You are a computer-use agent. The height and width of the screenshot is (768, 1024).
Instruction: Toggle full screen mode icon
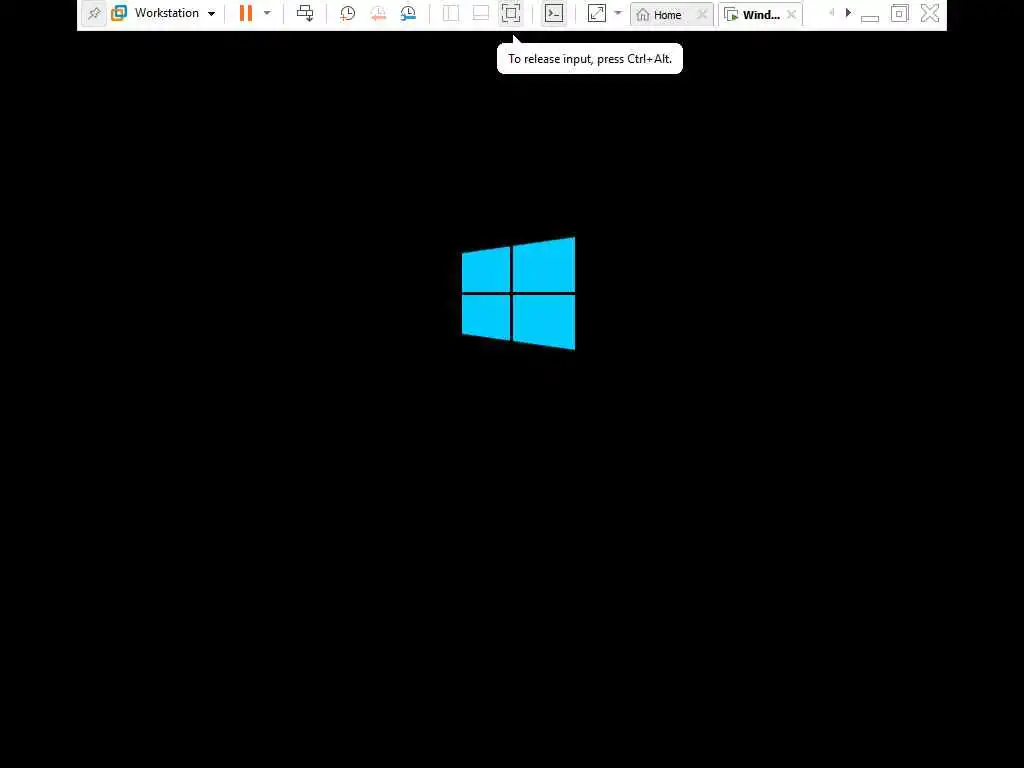click(511, 13)
